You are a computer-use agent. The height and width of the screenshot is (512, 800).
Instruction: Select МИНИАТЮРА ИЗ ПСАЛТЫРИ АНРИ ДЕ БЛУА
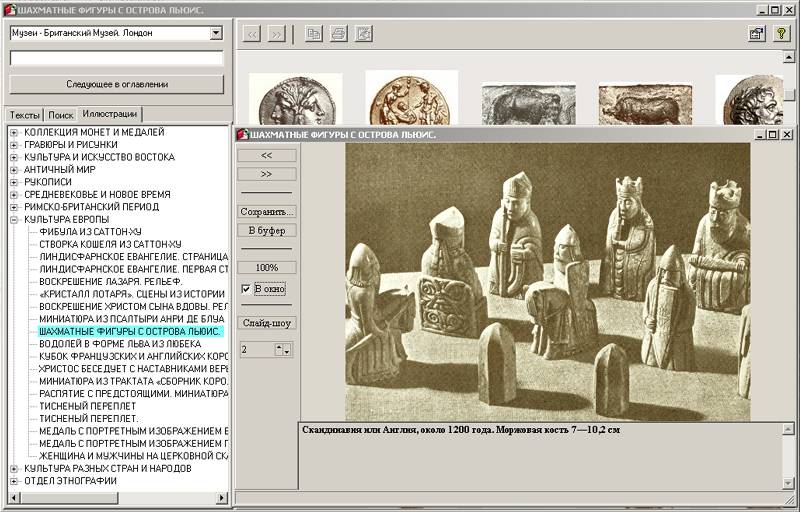pyautogui.click(x=132, y=319)
